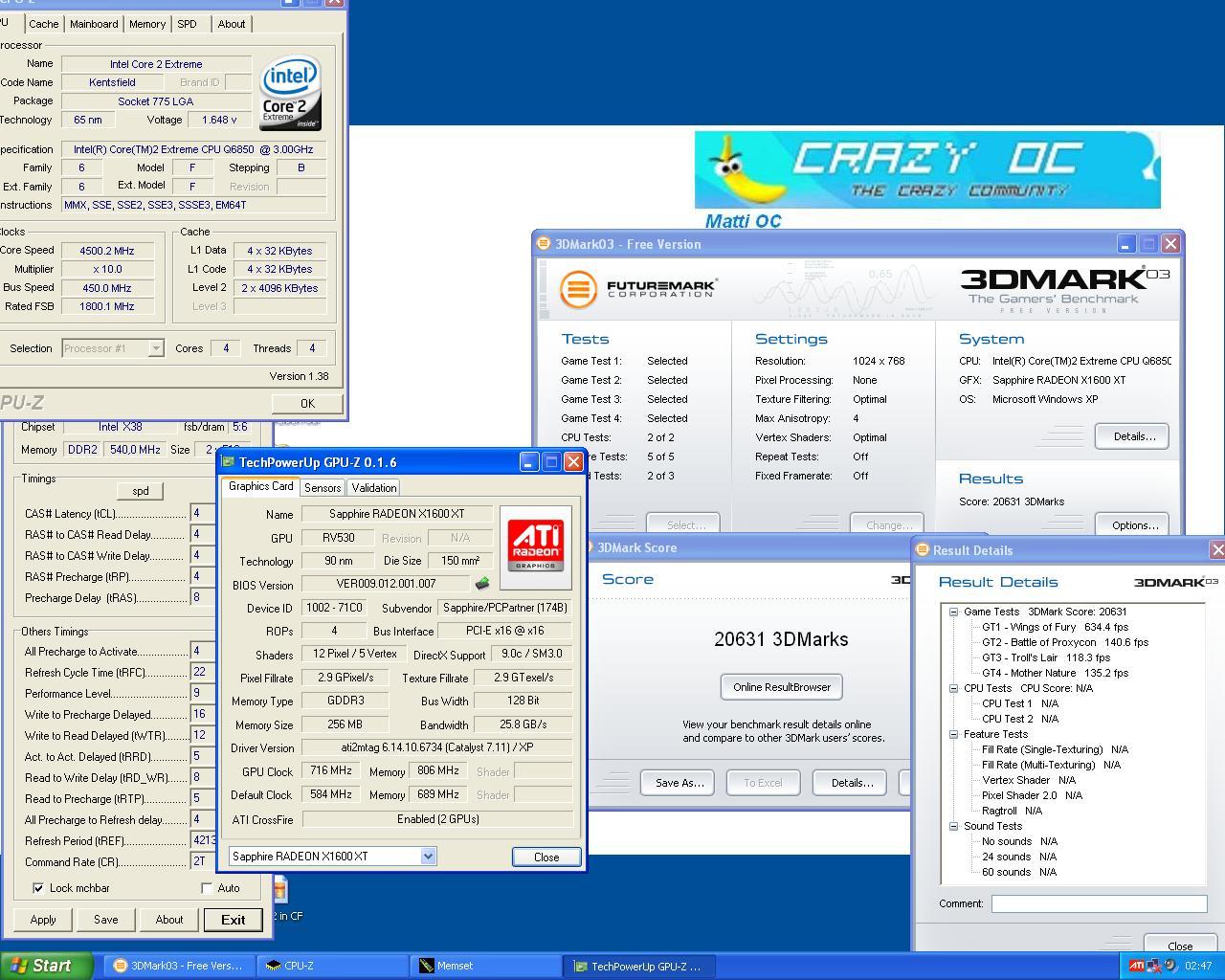Open the Cache tab in CPU-Z
Screen dimensions: 1225x980
pos(44,24)
